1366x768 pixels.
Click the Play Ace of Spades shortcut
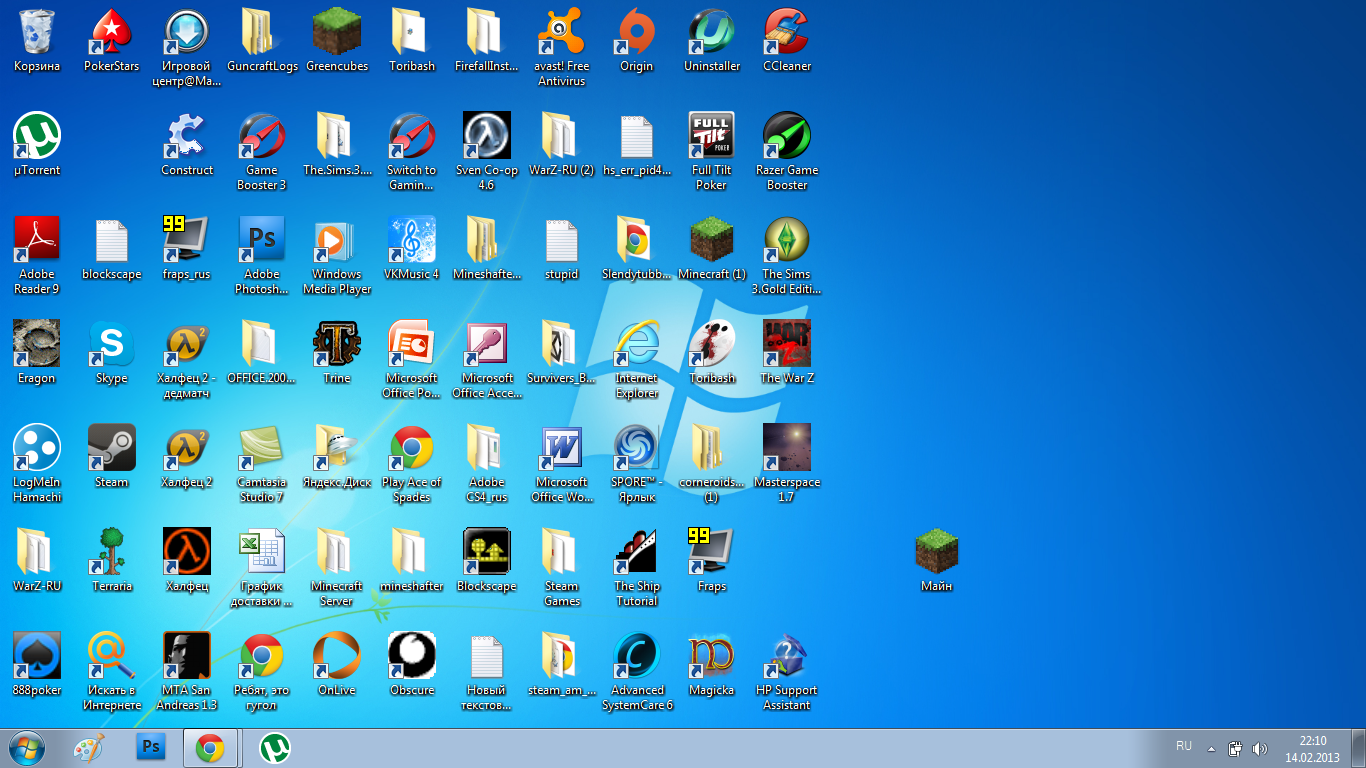(412, 448)
